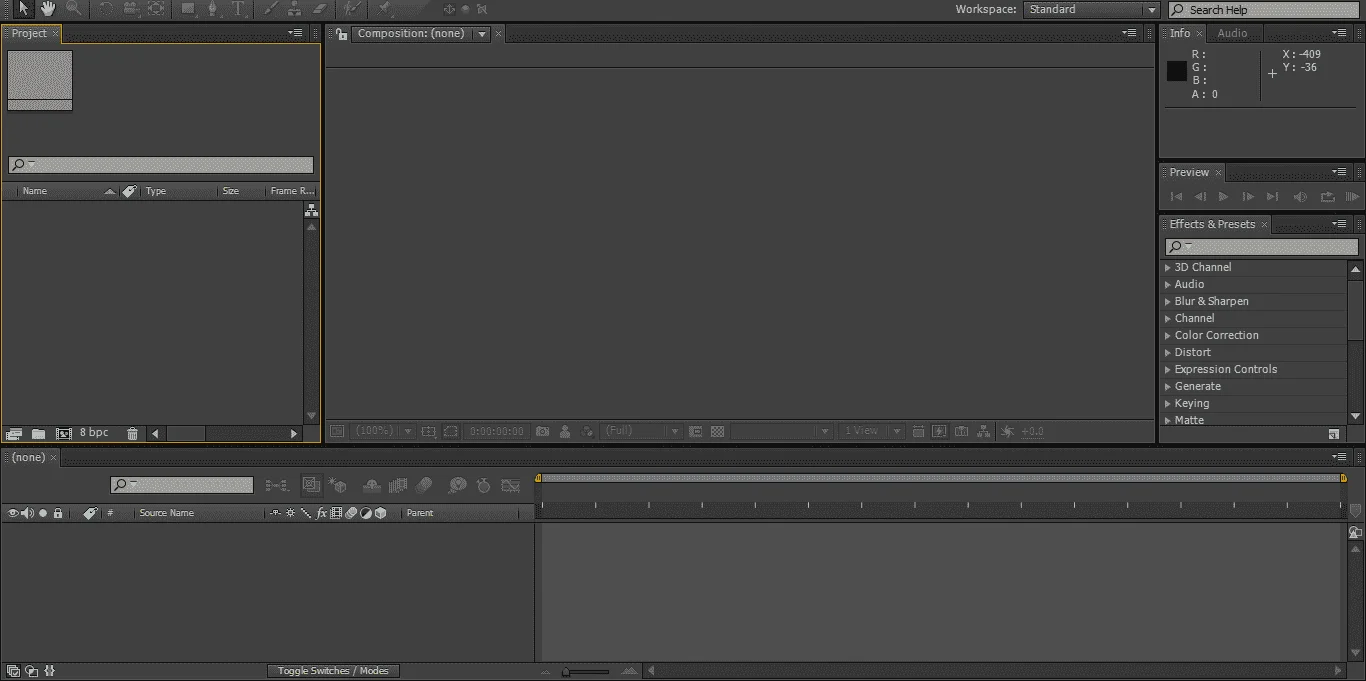Open the Composition (none) dropdown arrow
1366x681 pixels.
pyautogui.click(x=482, y=34)
